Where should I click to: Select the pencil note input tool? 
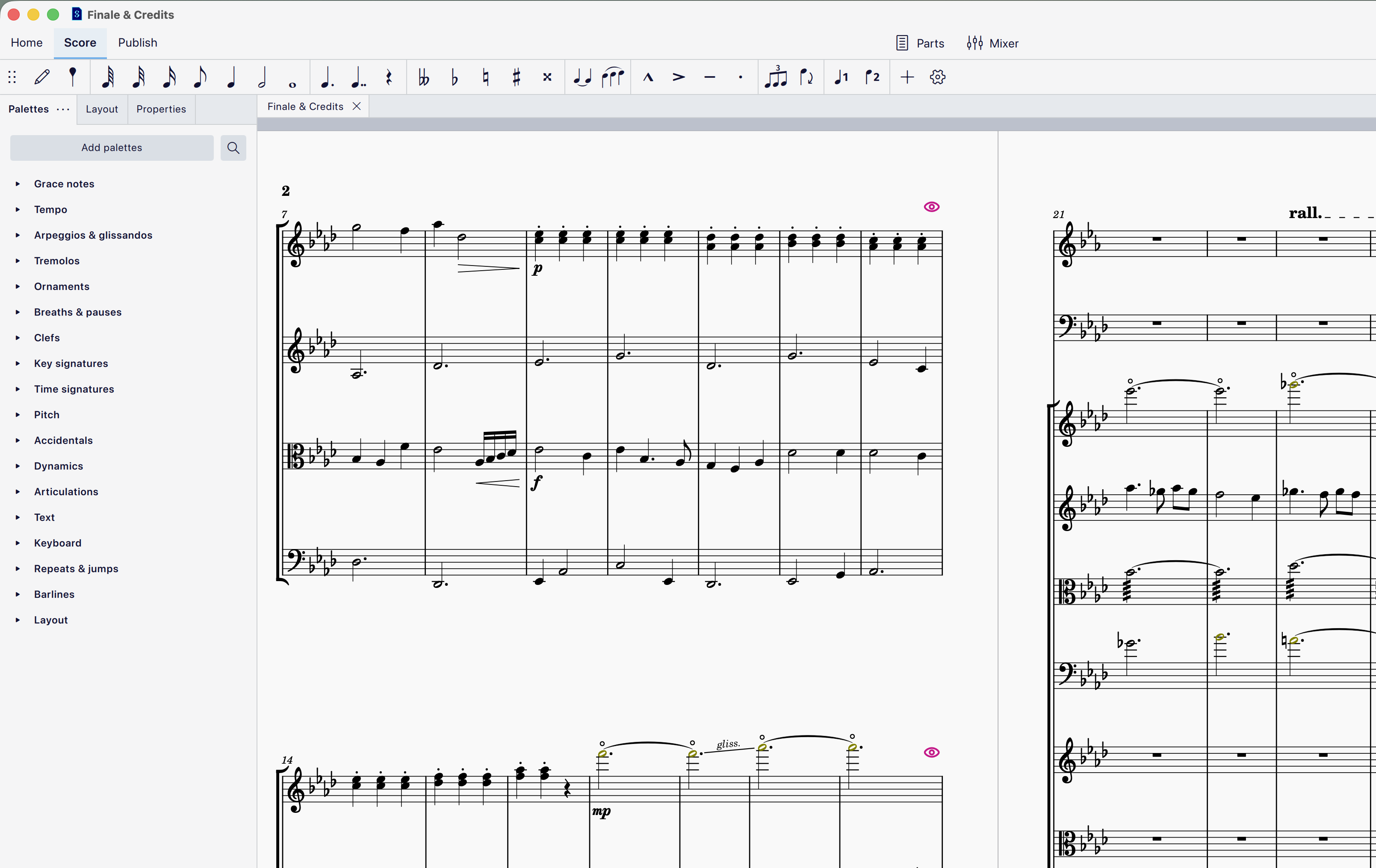click(42, 77)
